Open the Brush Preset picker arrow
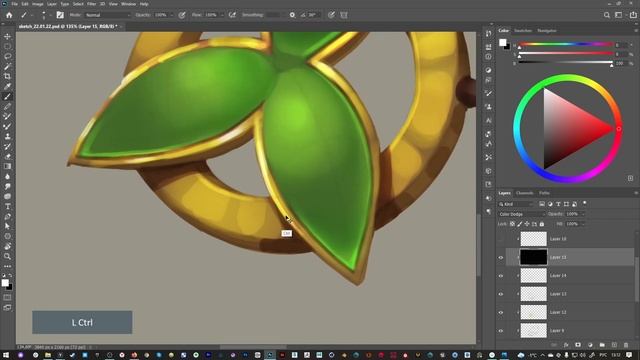The width and height of the screenshot is (640, 360). coord(50,15)
